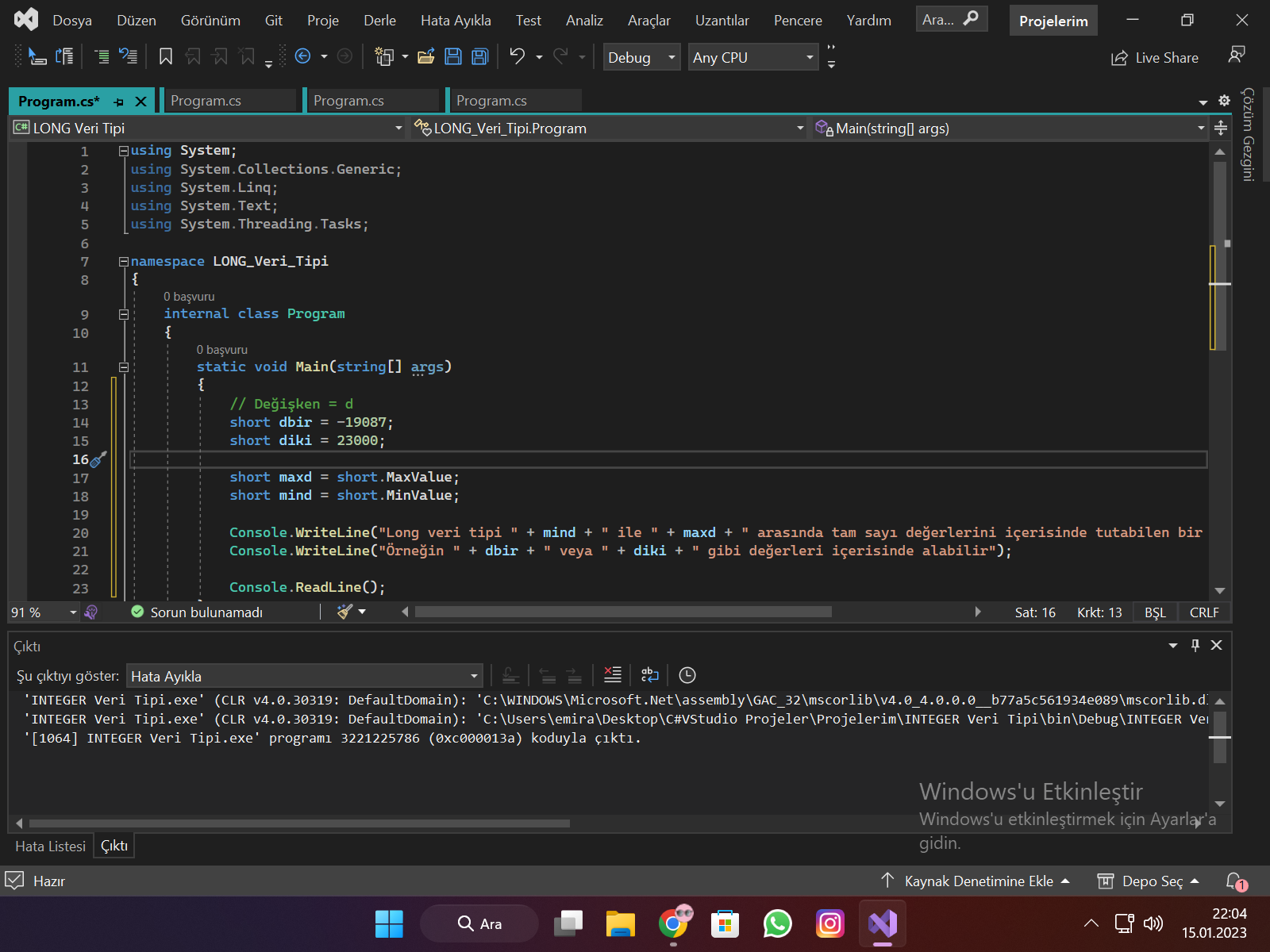Click the Open File folder icon
This screenshot has height=952, width=1270.
(426, 56)
